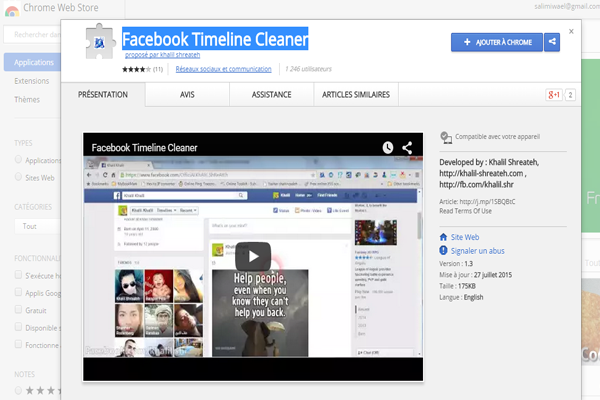Select Extensions in the left sidebar
This screenshot has width=600, height=400.
tap(32, 81)
